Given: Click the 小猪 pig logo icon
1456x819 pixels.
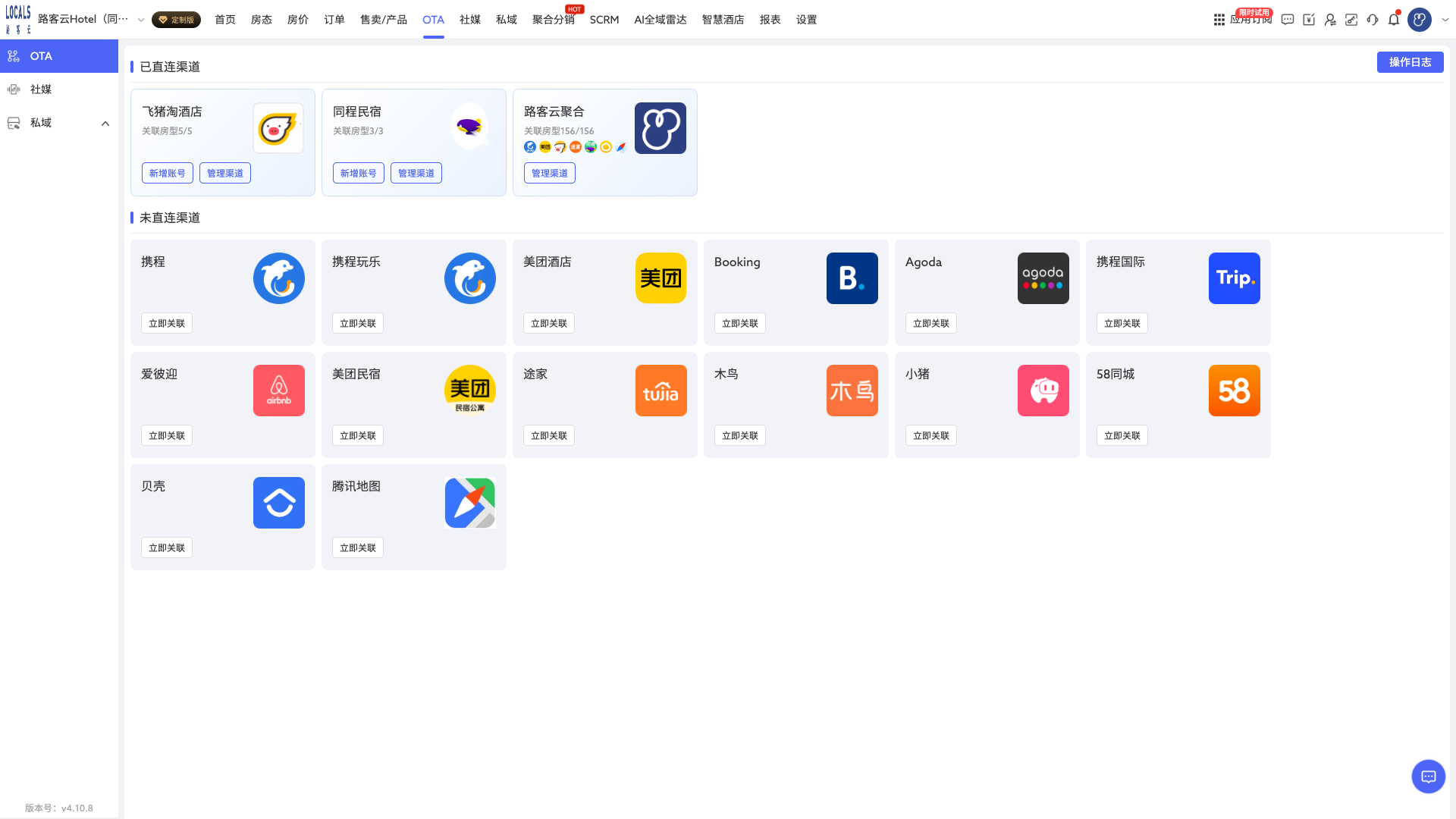Looking at the screenshot, I should click(1043, 391).
